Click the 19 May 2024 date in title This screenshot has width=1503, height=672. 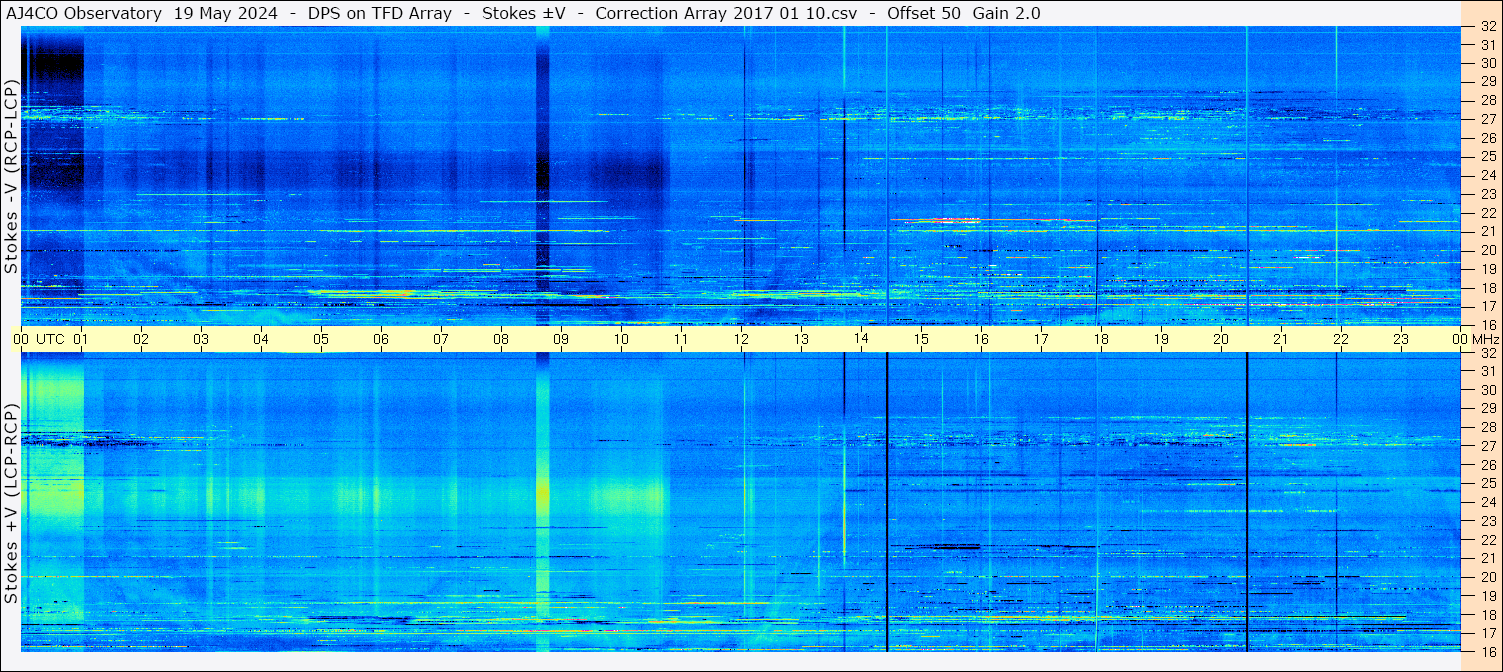(x=228, y=13)
